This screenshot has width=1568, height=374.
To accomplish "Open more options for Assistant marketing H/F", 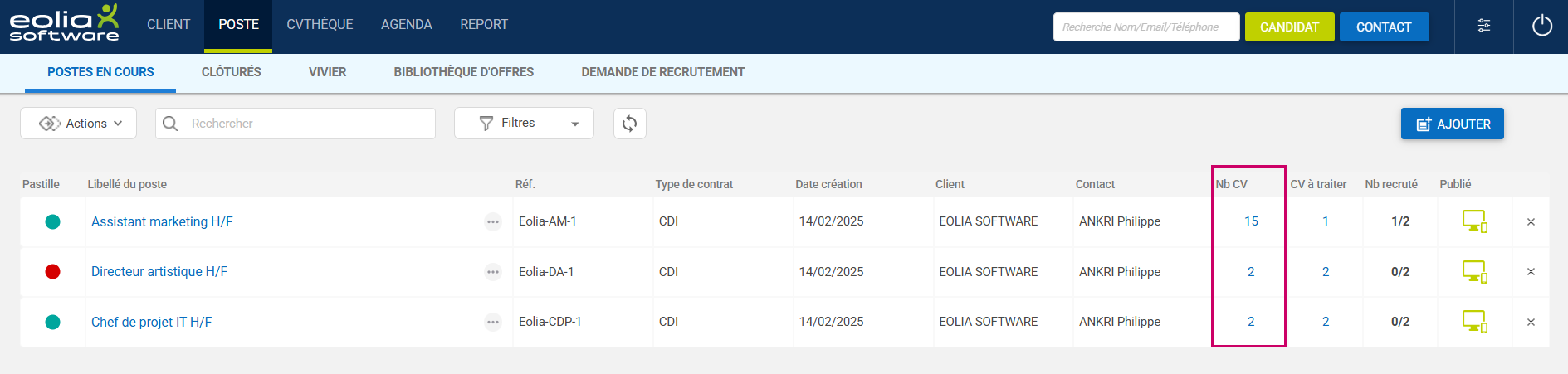I will pyautogui.click(x=493, y=221).
